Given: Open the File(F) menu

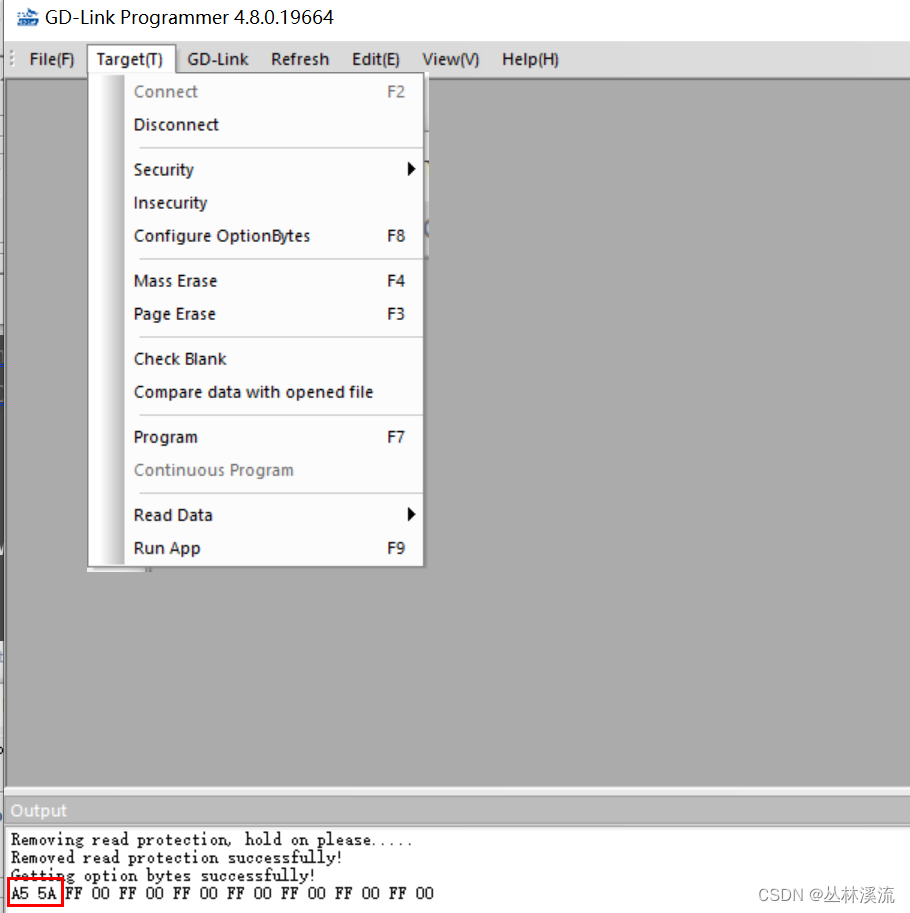Looking at the screenshot, I should pyautogui.click(x=52, y=59).
